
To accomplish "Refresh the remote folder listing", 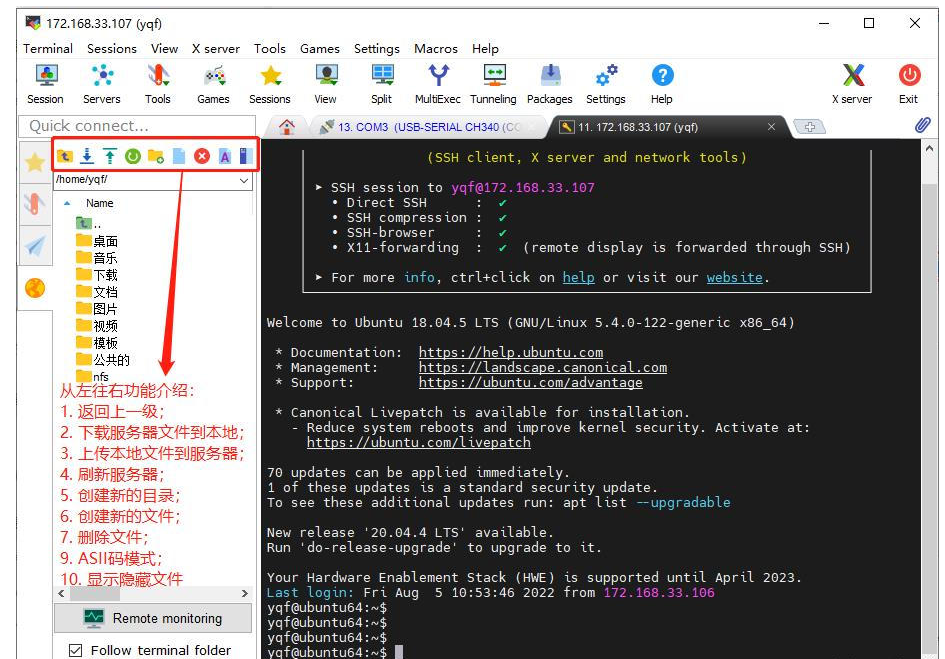I will pyautogui.click(x=133, y=156).
